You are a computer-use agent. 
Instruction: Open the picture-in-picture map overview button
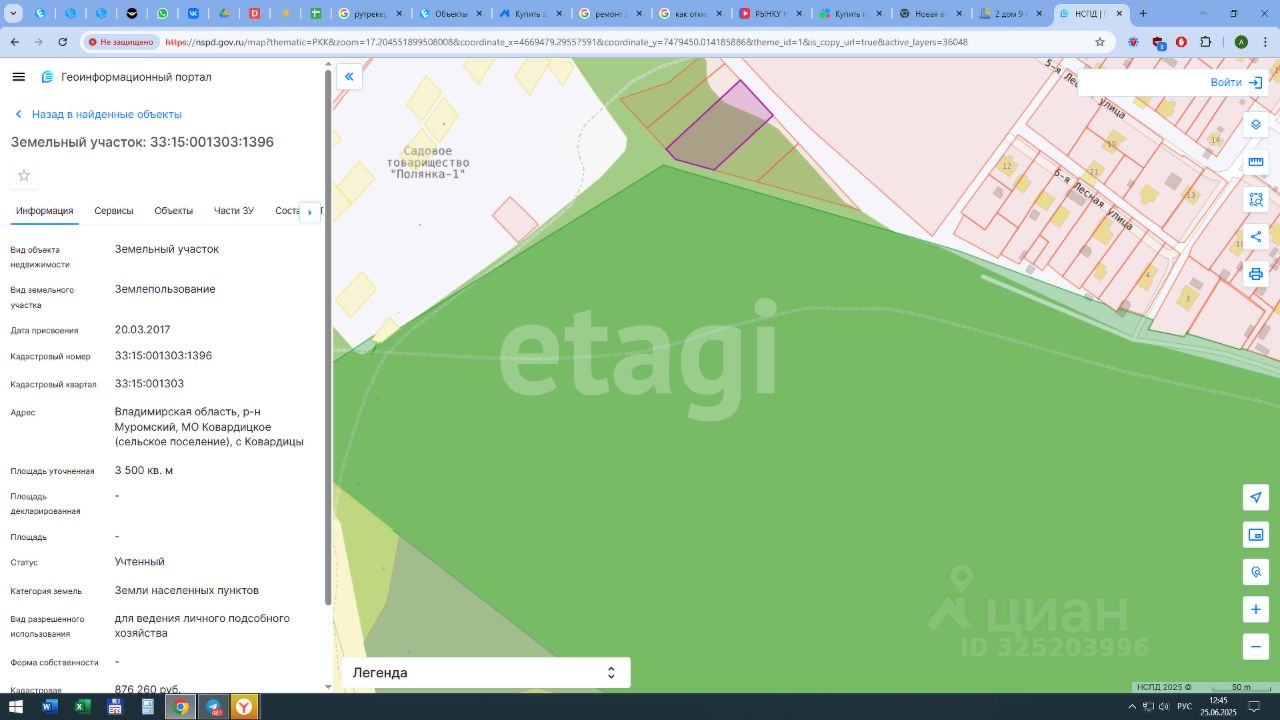pos(1256,535)
